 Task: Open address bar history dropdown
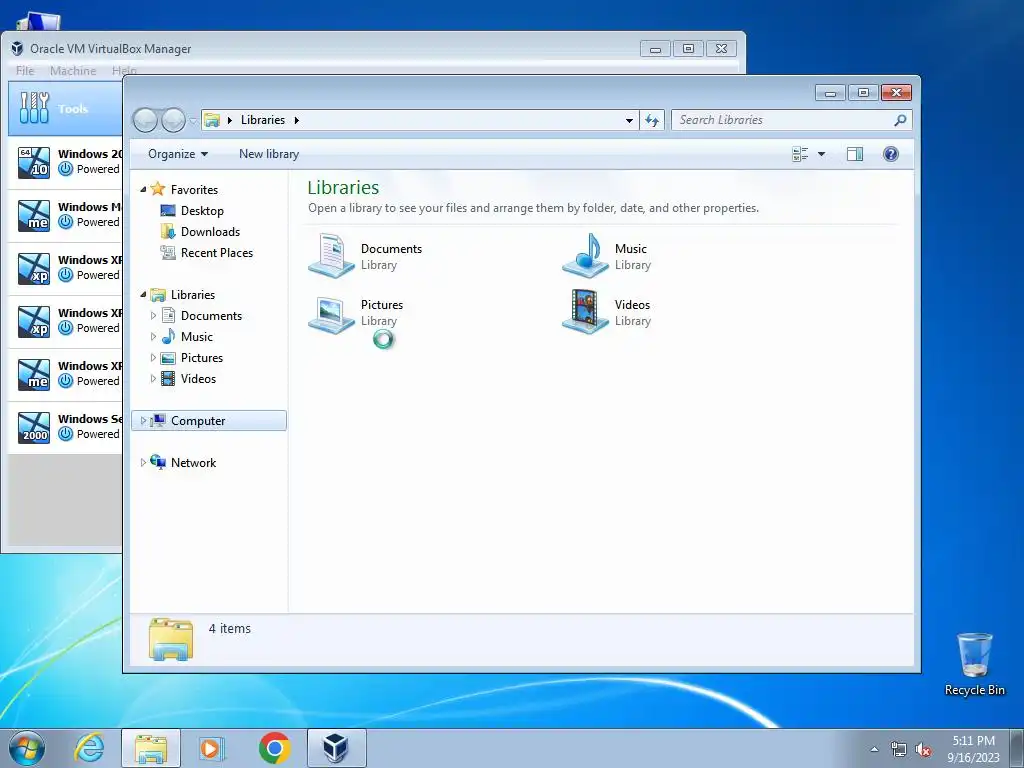tap(629, 120)
